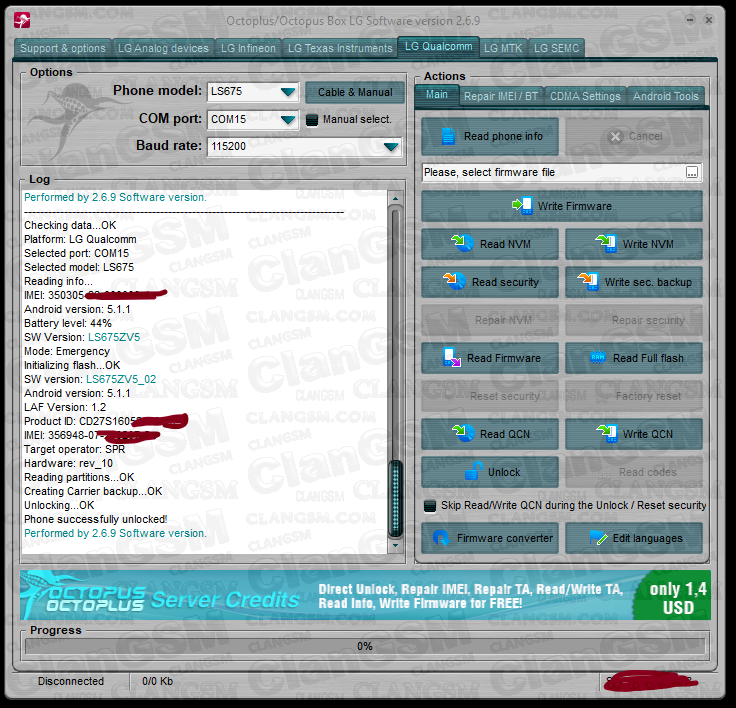
Task: Switch to the LG MTK tab
Action: click(503, 48)
